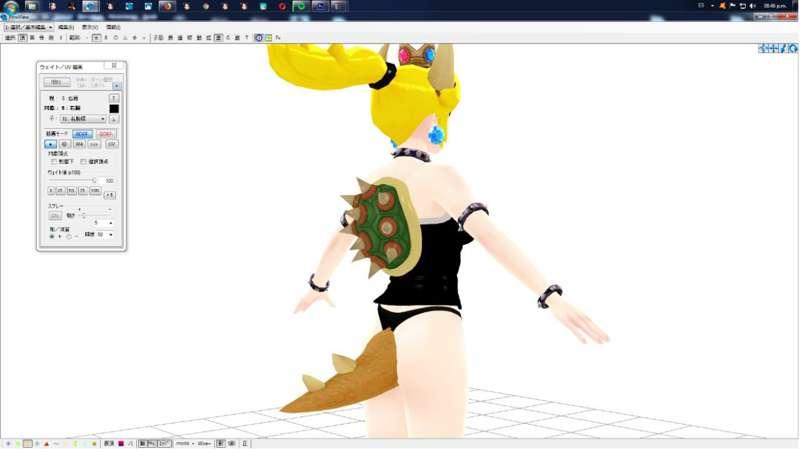Open the 選択/基本編集 mode dropdown
800x449 pixels.
pos(29,27)
